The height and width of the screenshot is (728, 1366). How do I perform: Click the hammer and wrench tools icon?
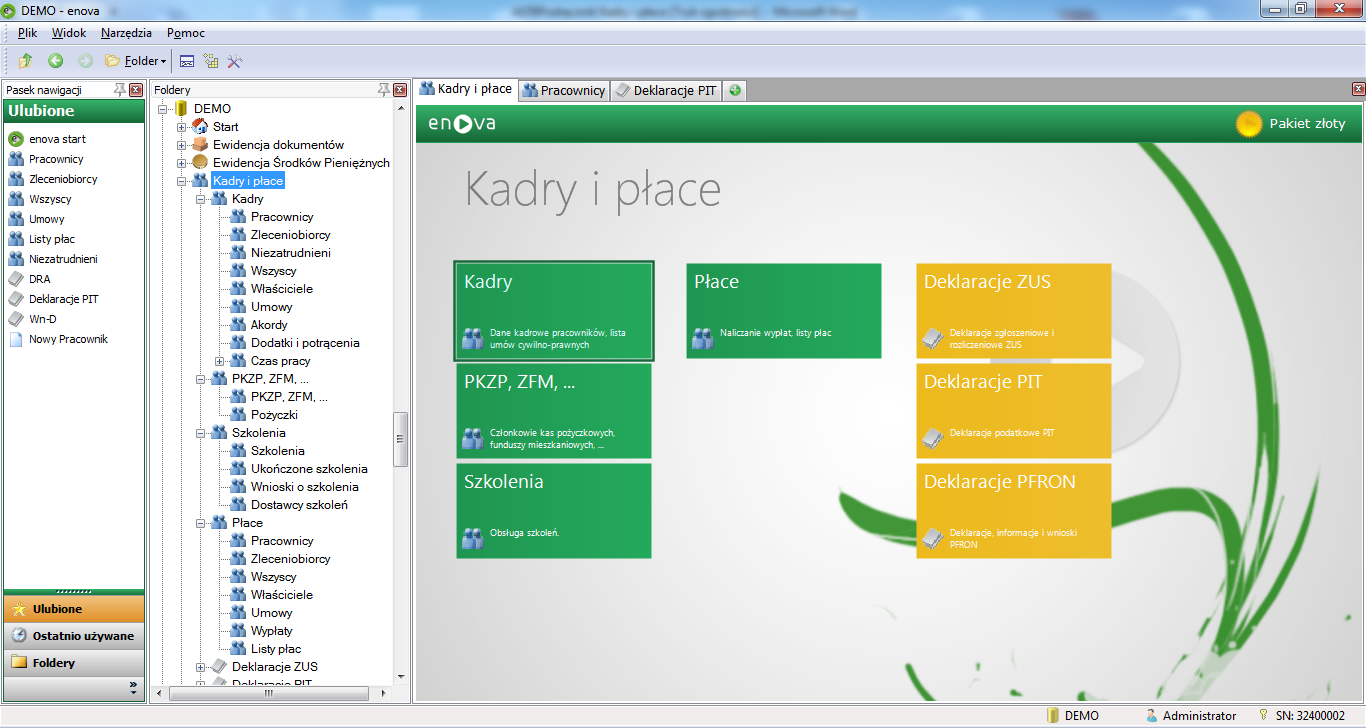point(235,61)
